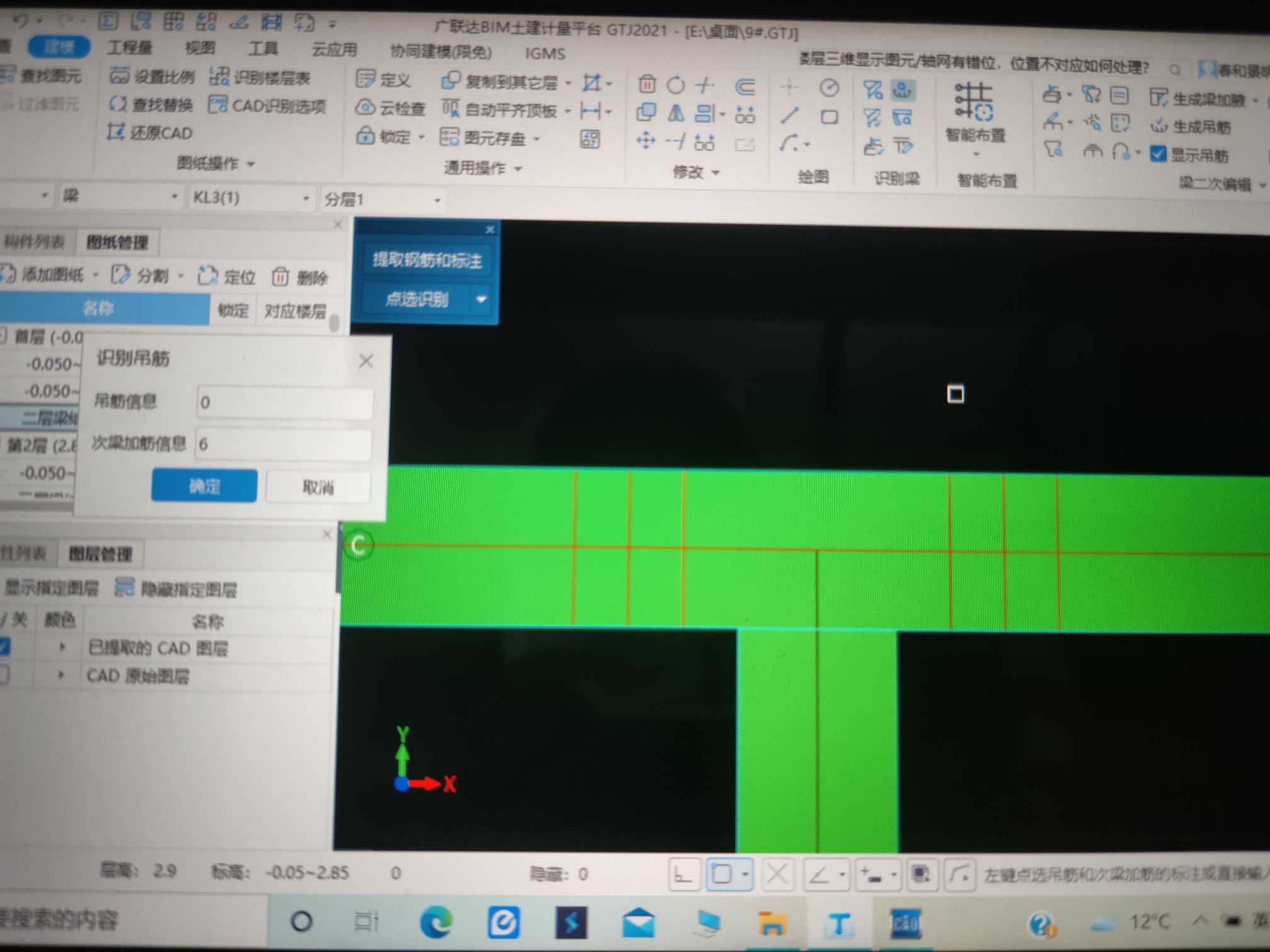
Task: Click 提取钢筋和标注 button
Action: pyautogui.click(x=427, y=260)
